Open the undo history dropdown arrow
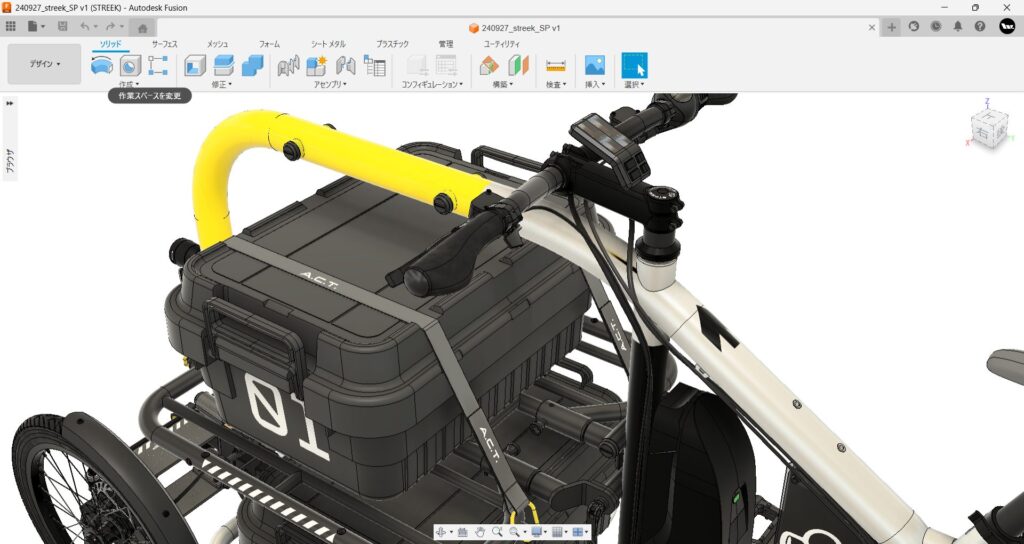The height and width of the screenshot is (544, 1024). click(95, 27)
